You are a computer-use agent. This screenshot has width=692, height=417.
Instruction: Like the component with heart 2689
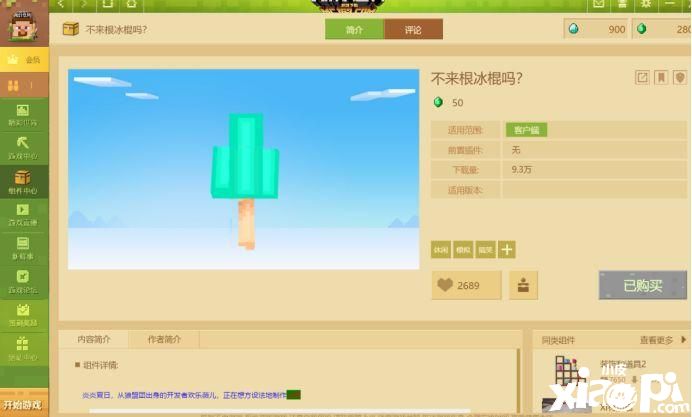point(466,285)
